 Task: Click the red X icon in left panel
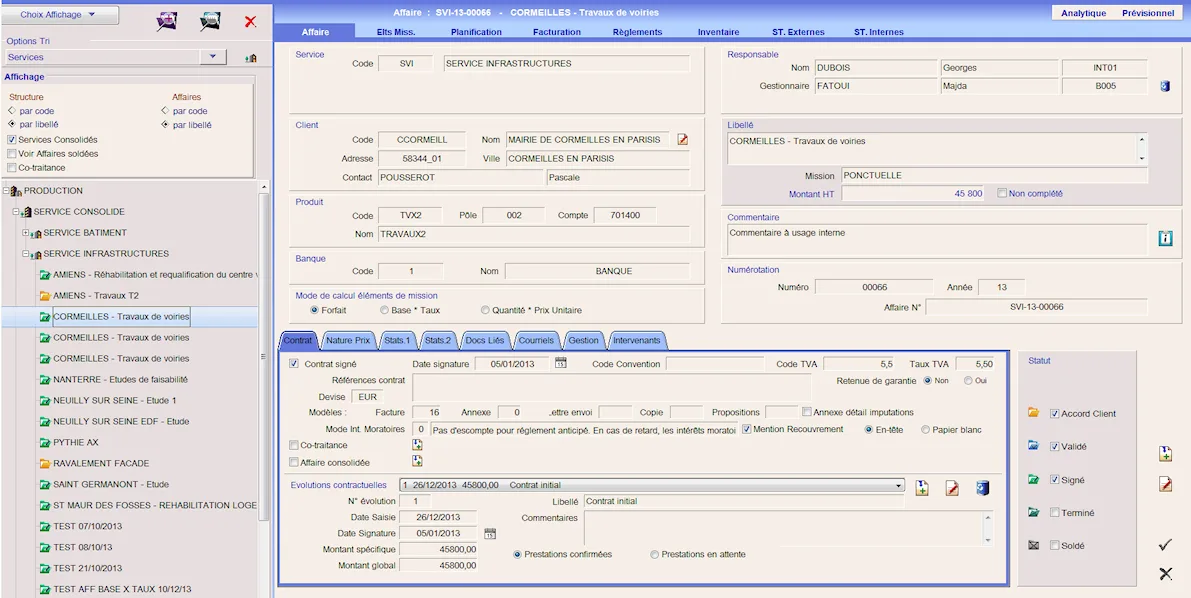pyautogui.click(x=250, y=21)
